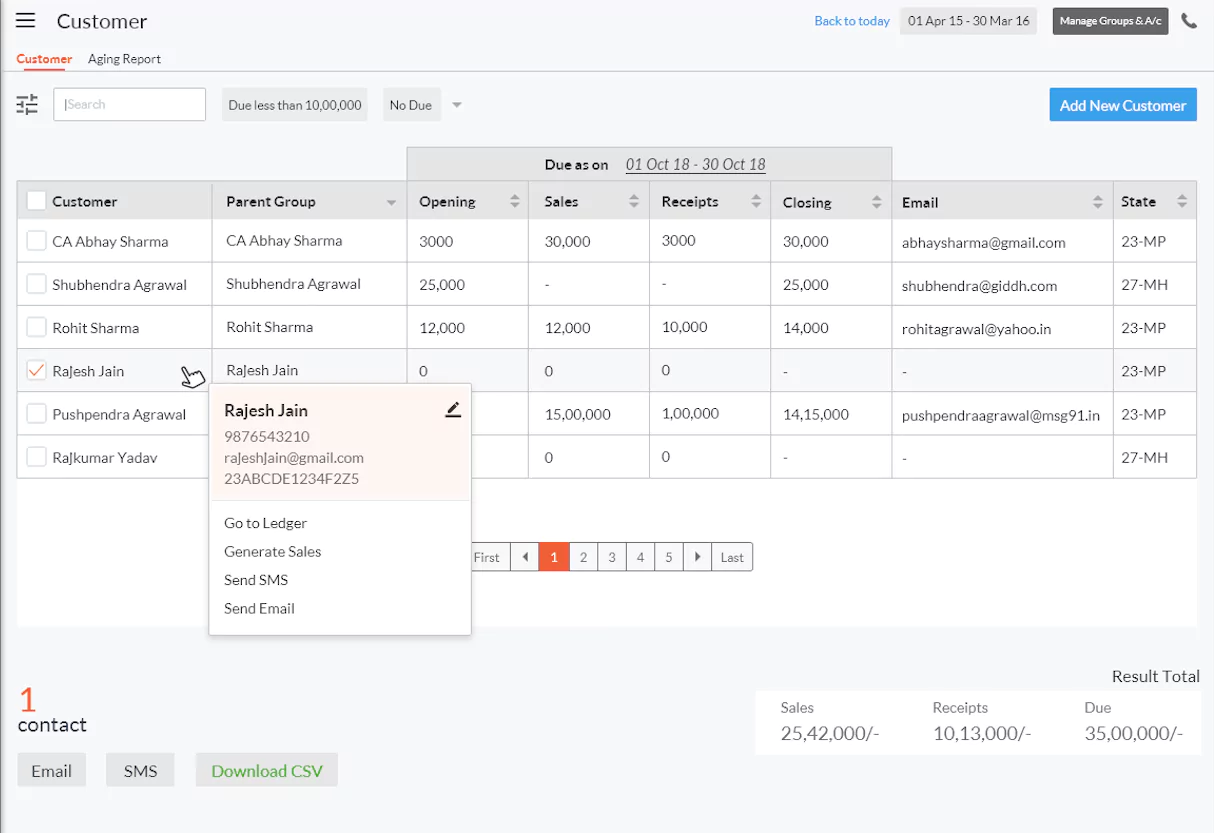Image resolution: width=1214 pixels, height=833 pixels.
Task: Open the 01 Apr 15 - 30 Mar 16 date range
Action: point(968,21)
